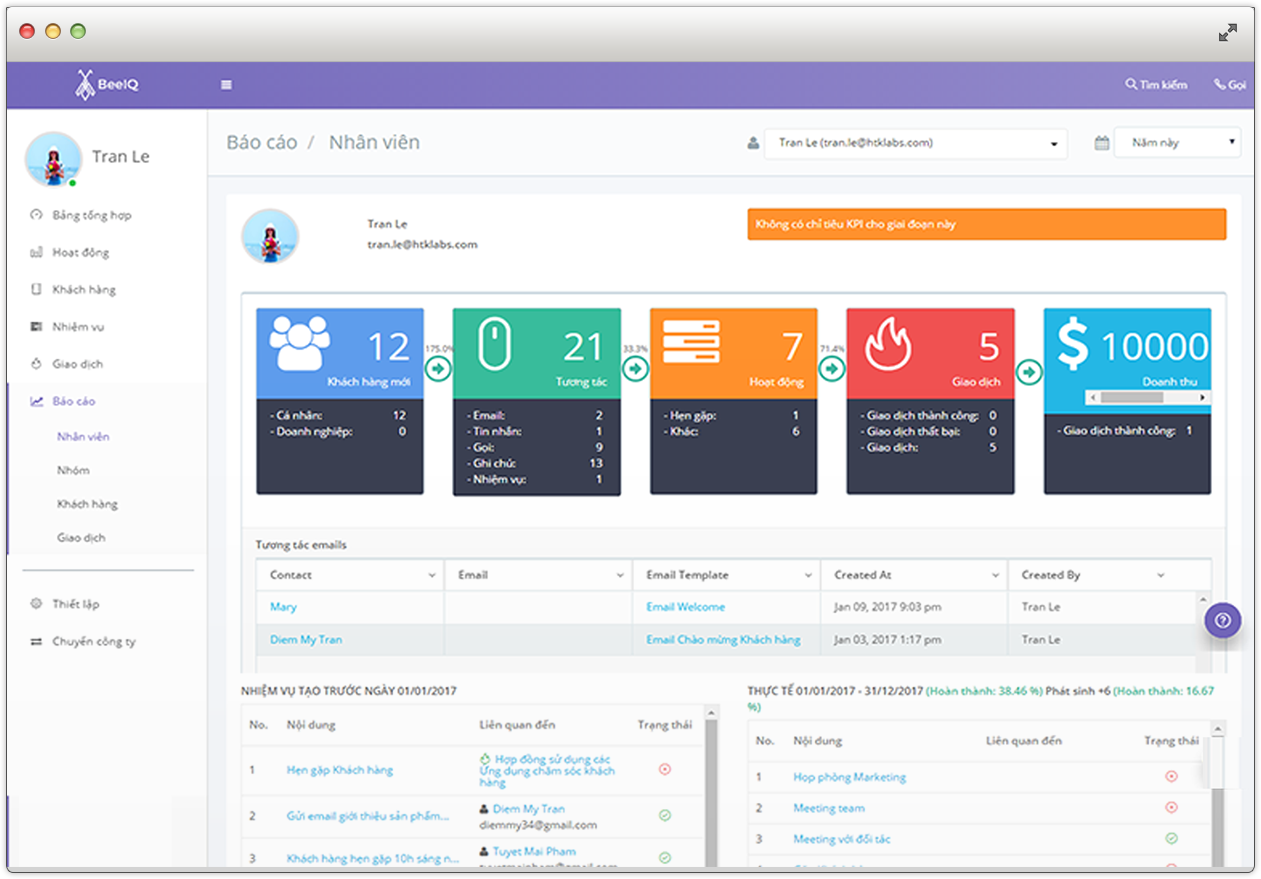Image resolution: width=1261 pixels, height=879 pixels.
Task: Select Nhóm under Báo cáo submenu
Action: point(73,471)
